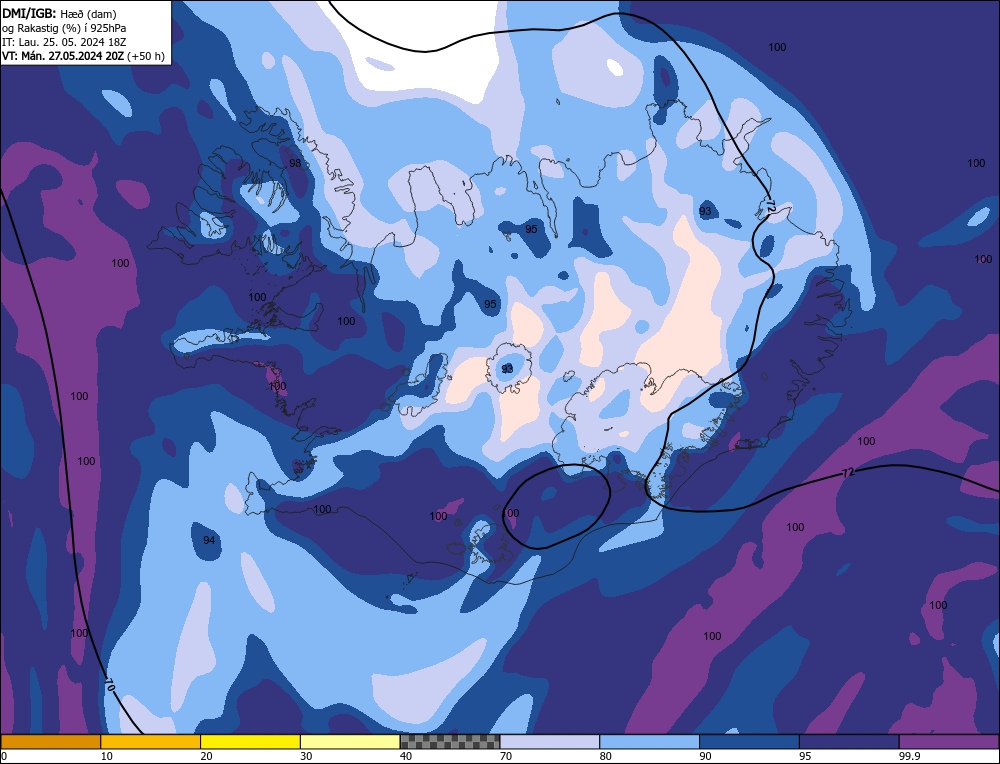The height and width of the screenshot is (764, 1000).
Task: Click the 'DMI/IGB: Hæð (dam)' title line
Action: (59, 13)
